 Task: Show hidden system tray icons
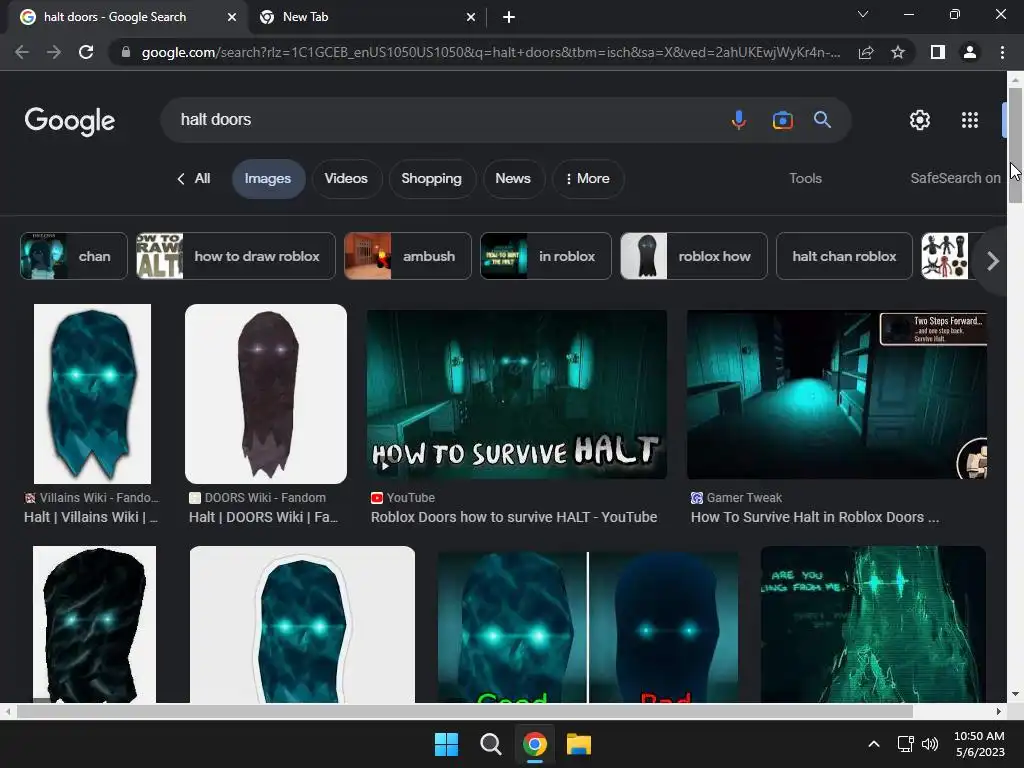pos(874,744)
